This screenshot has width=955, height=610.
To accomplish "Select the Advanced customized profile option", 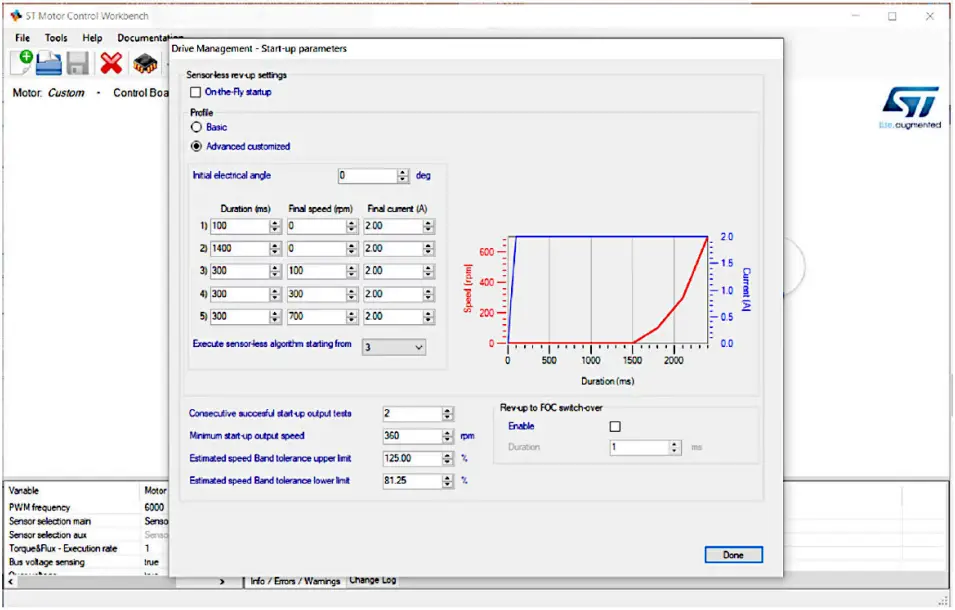I will click(196, 146).
